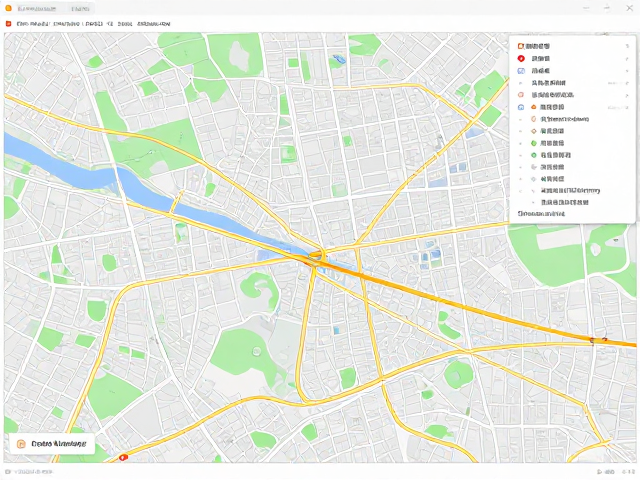Click the orange square icon topping the dropdown panel
The height and width of the screenshot is (480, 640).
[520, 46]
